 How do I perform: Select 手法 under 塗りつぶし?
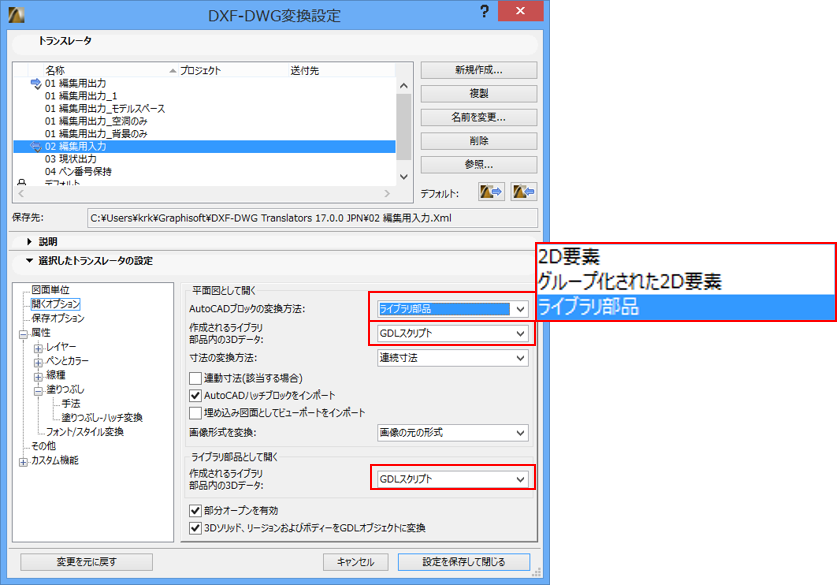tap(70, 404)
